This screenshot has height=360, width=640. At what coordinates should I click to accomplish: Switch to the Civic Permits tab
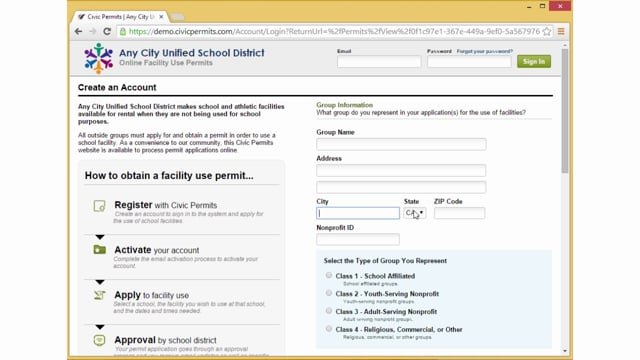point(120,17)
